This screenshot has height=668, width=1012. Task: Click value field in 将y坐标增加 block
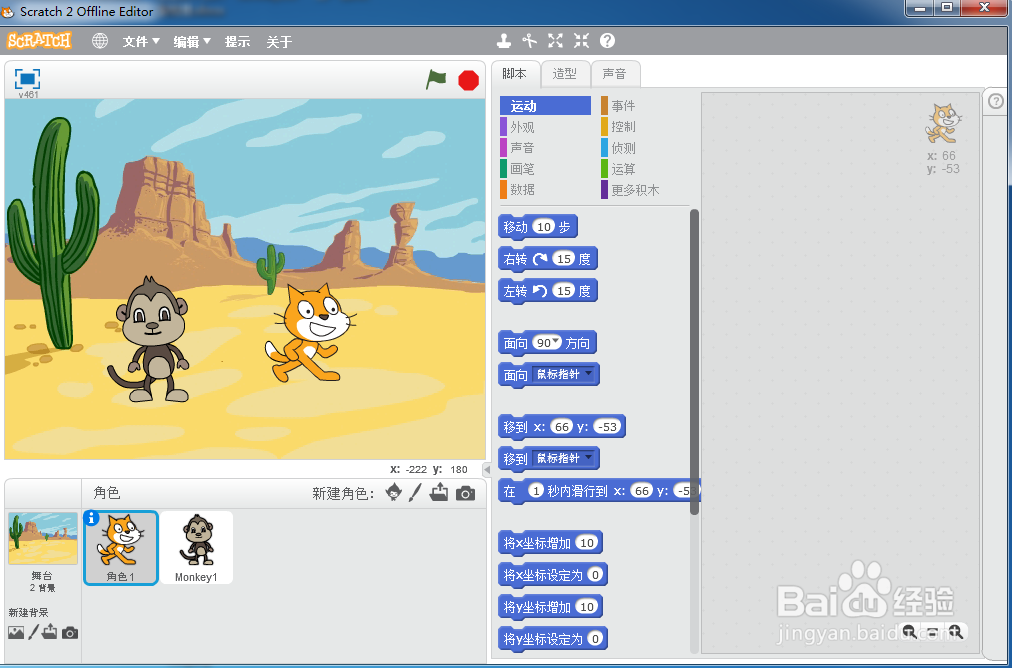point(587,607)
